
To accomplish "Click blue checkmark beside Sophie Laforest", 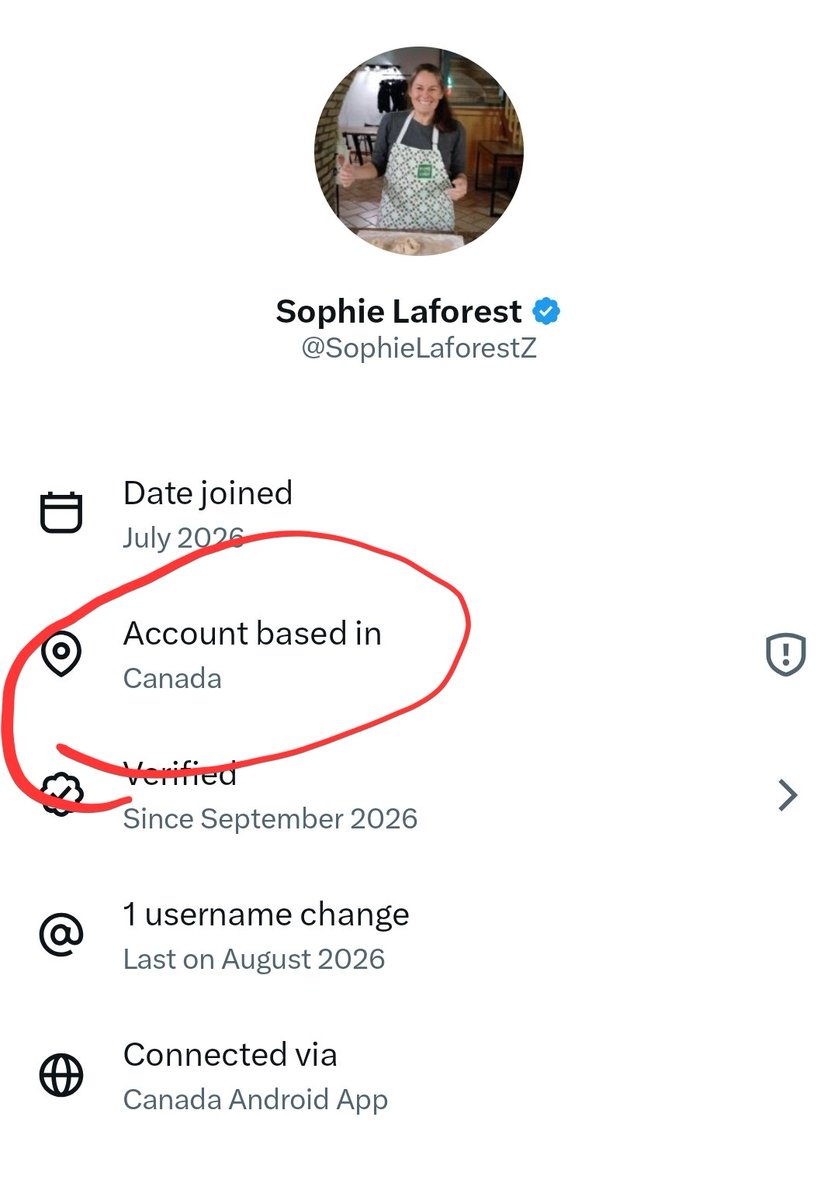I will (545, 311).
